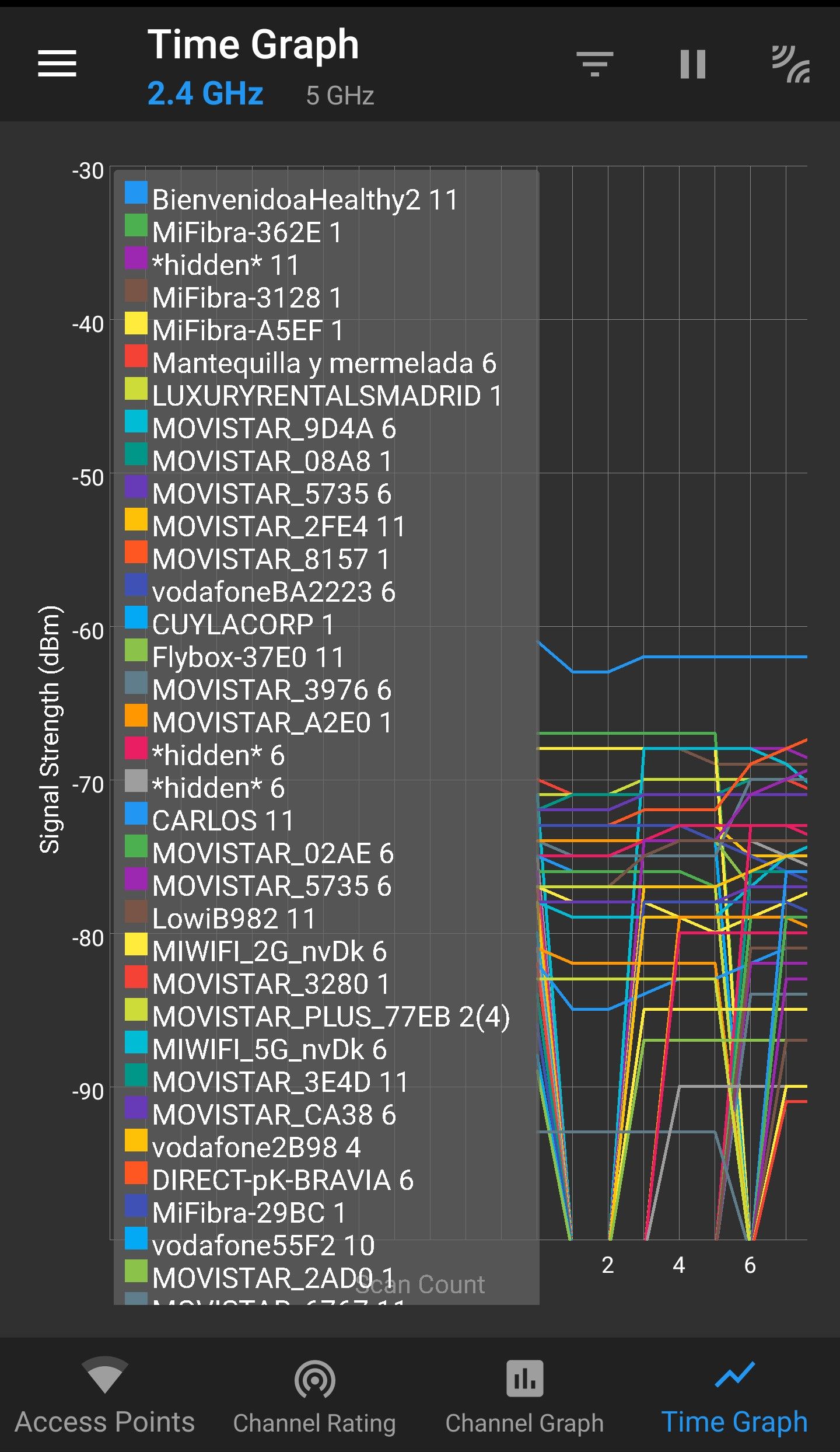Screen dimensions: 840x1452
Task: Tap the Access Points WiFi icon
Action: pos(105,1375)
